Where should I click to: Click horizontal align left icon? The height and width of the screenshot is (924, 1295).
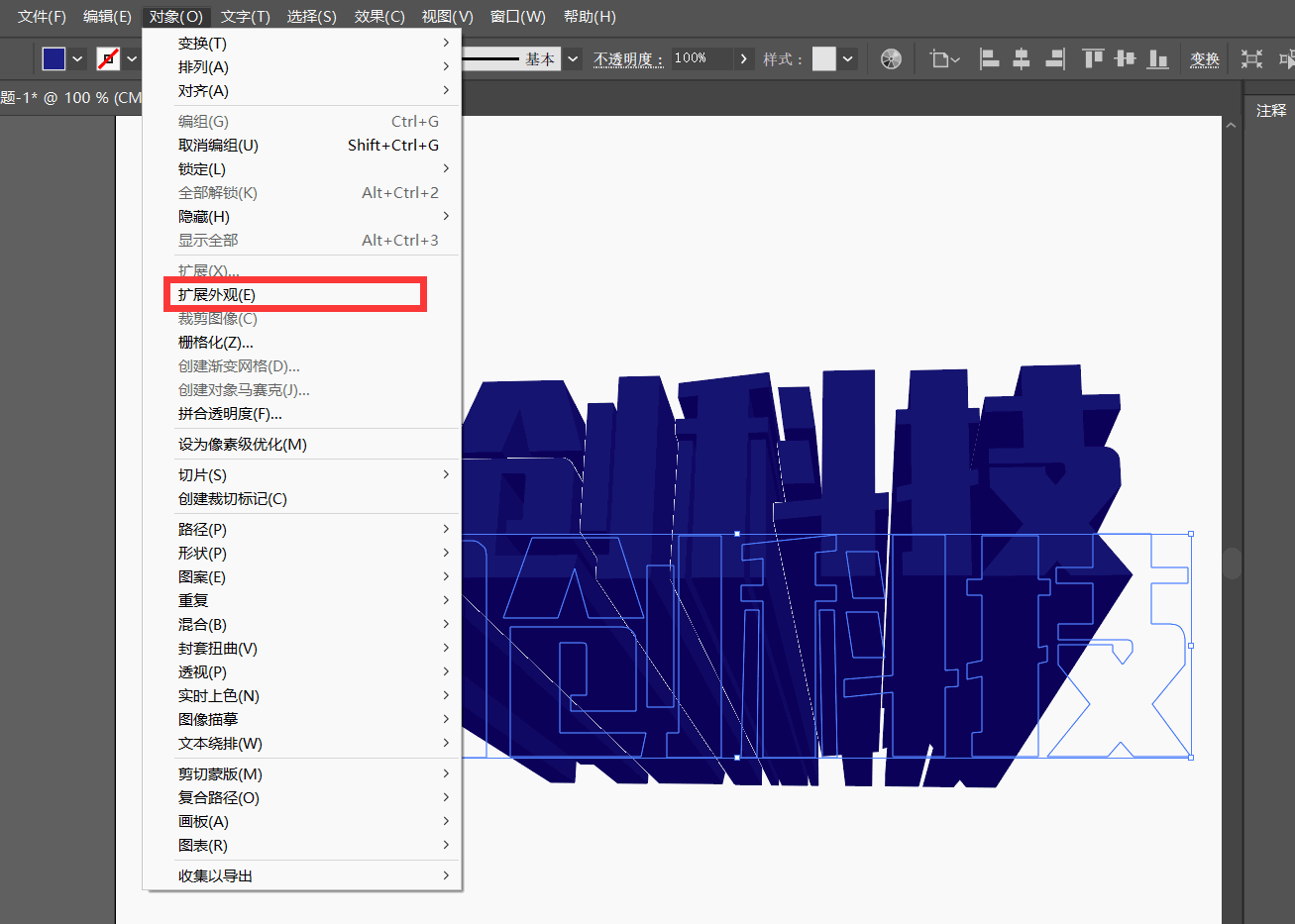pyautogui.click(x=989, y=59)
